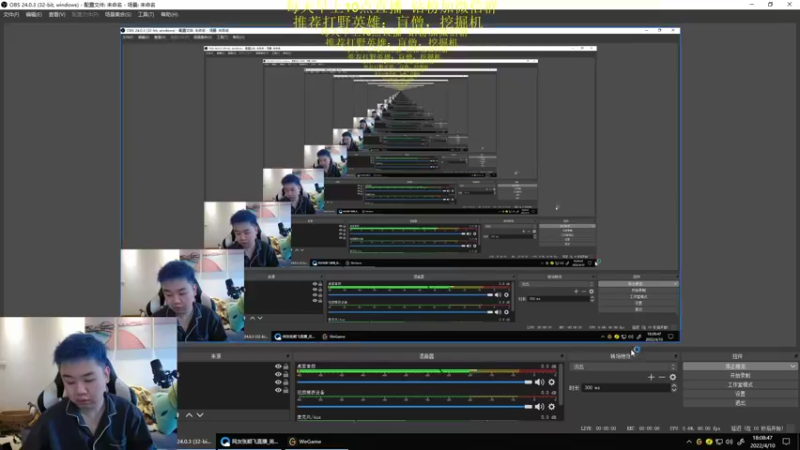The height and width of the screenshot is (450, 800).
Task: Lock the fourth source row
Action: [286, 390]
